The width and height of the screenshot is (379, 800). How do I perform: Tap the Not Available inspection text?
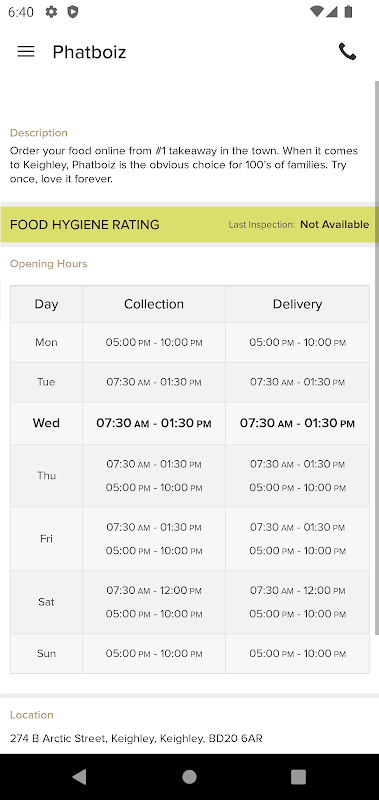334,224
